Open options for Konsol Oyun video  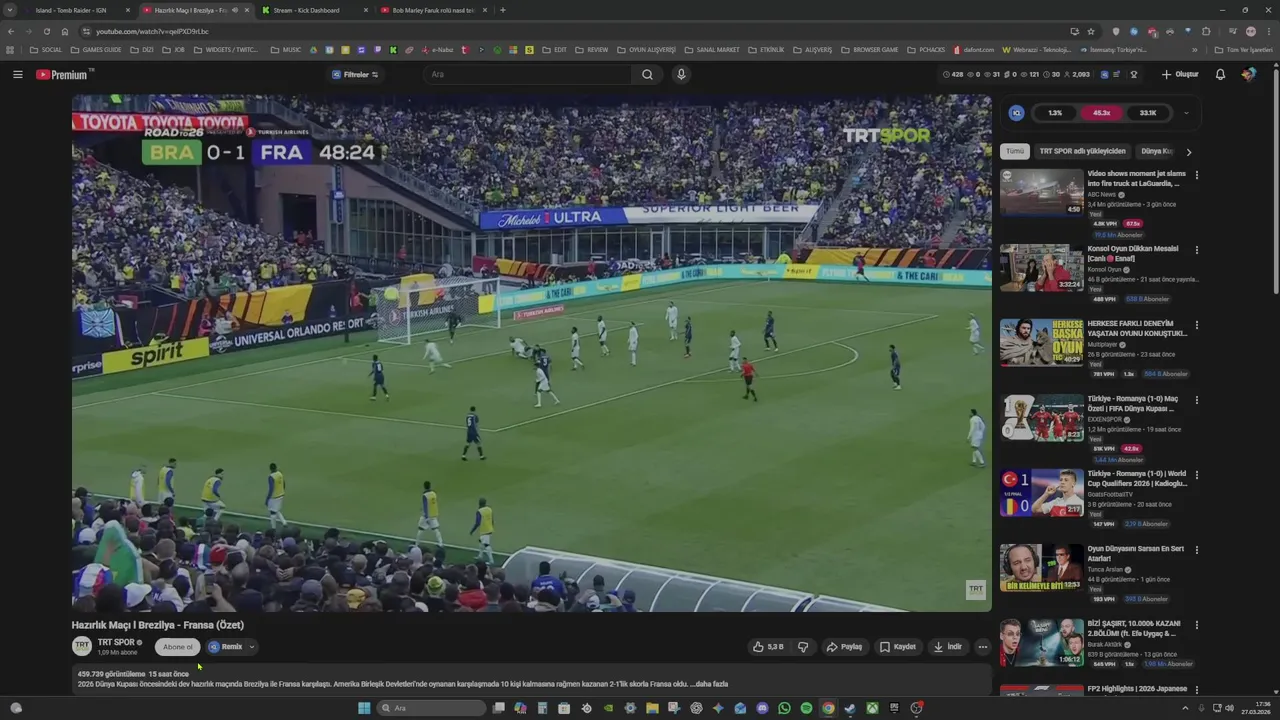pos(1196,250)
